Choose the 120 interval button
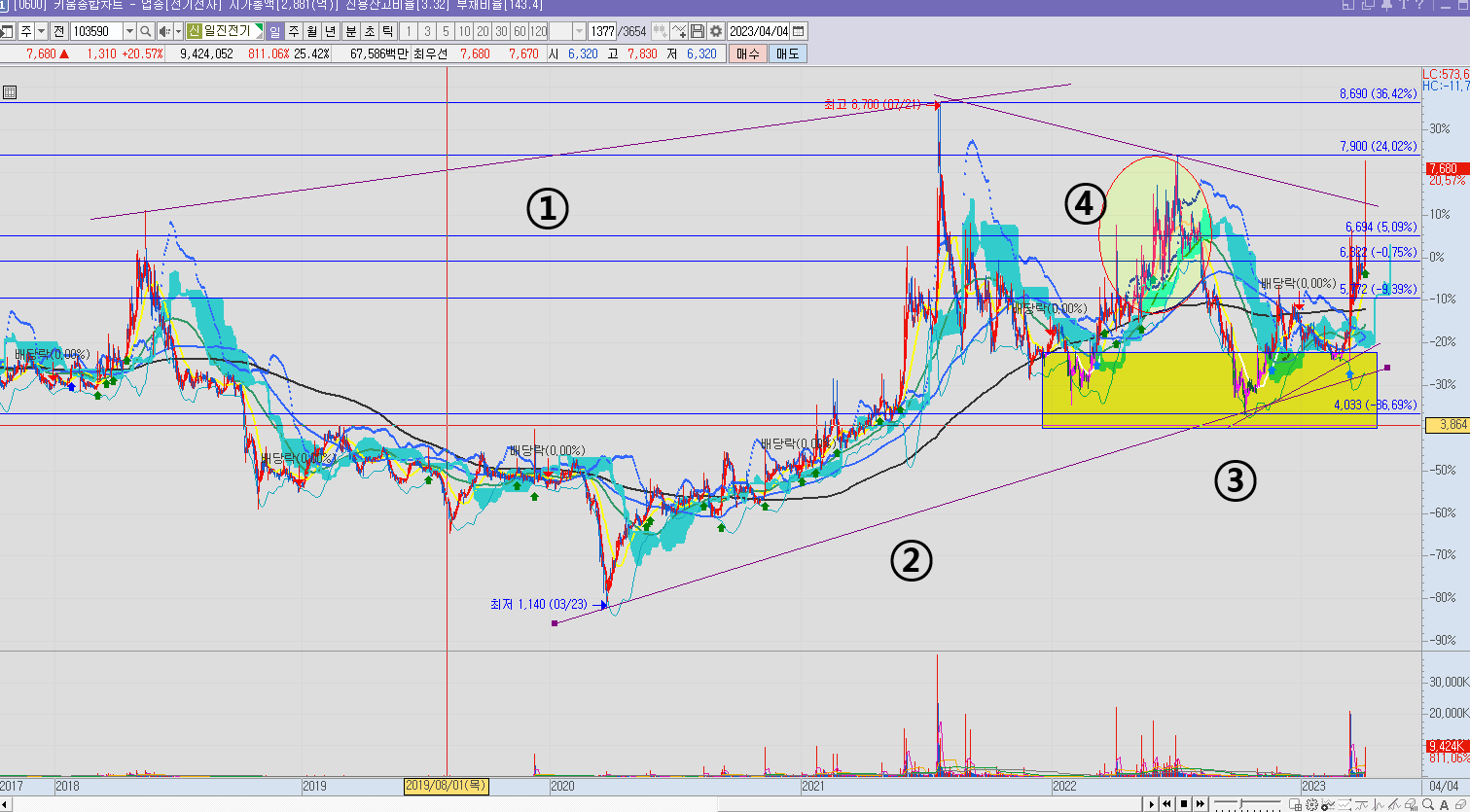Screen dimensions: 1470x812 pos(538,31)
